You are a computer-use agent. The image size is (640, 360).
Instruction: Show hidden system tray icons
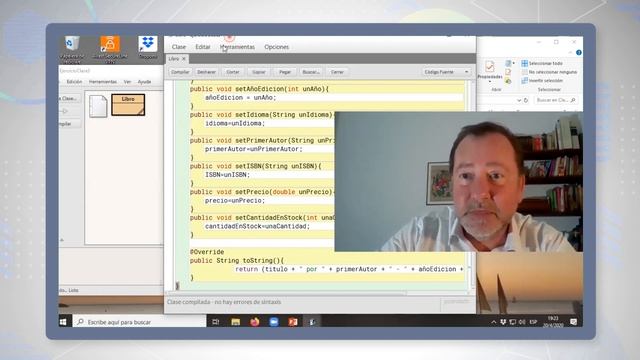tap(493, 322)
